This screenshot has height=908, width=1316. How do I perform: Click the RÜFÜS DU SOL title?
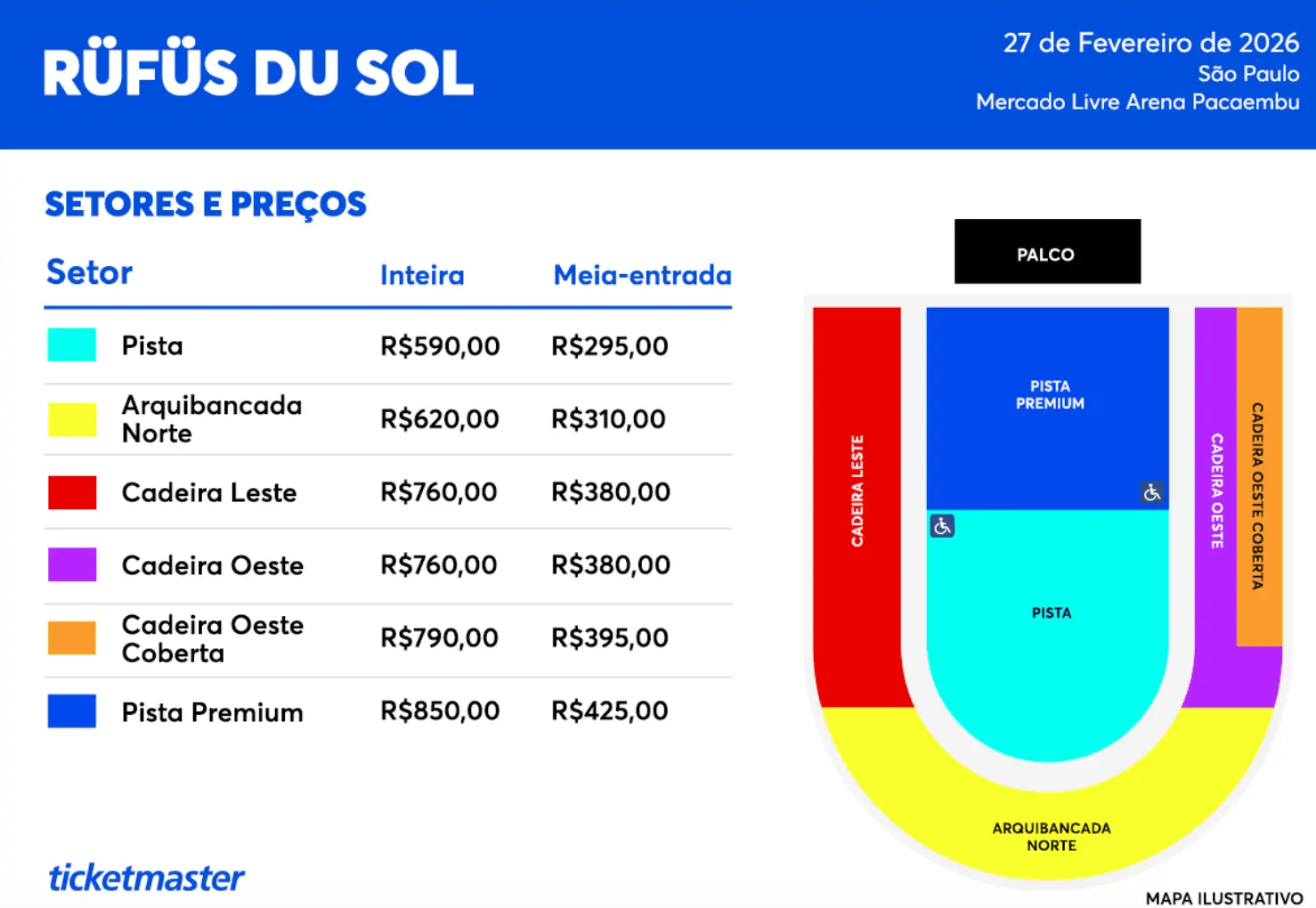pos(258,73)
